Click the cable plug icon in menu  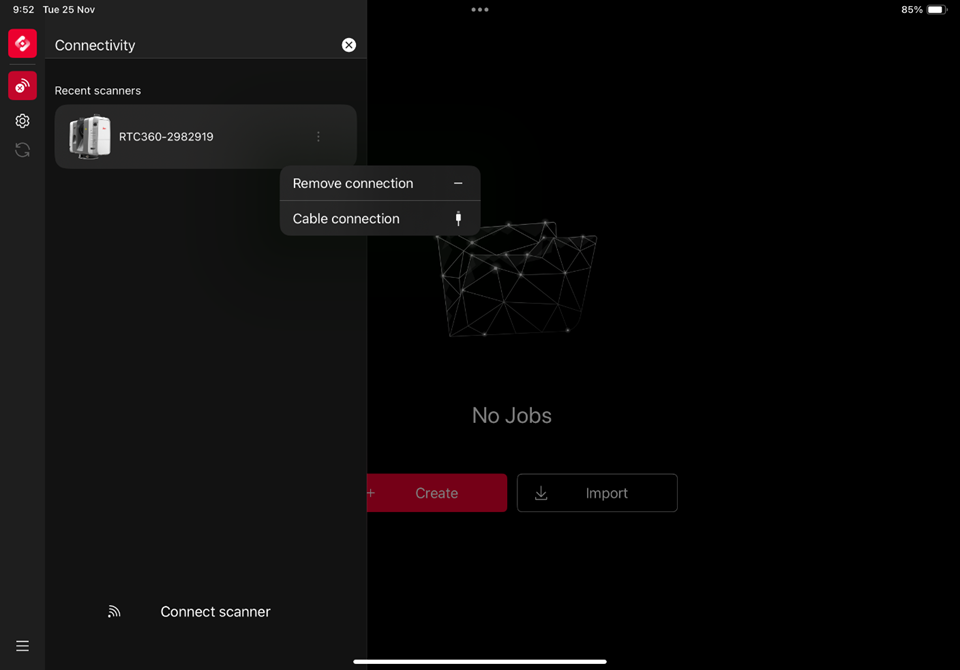coord(458,219)
